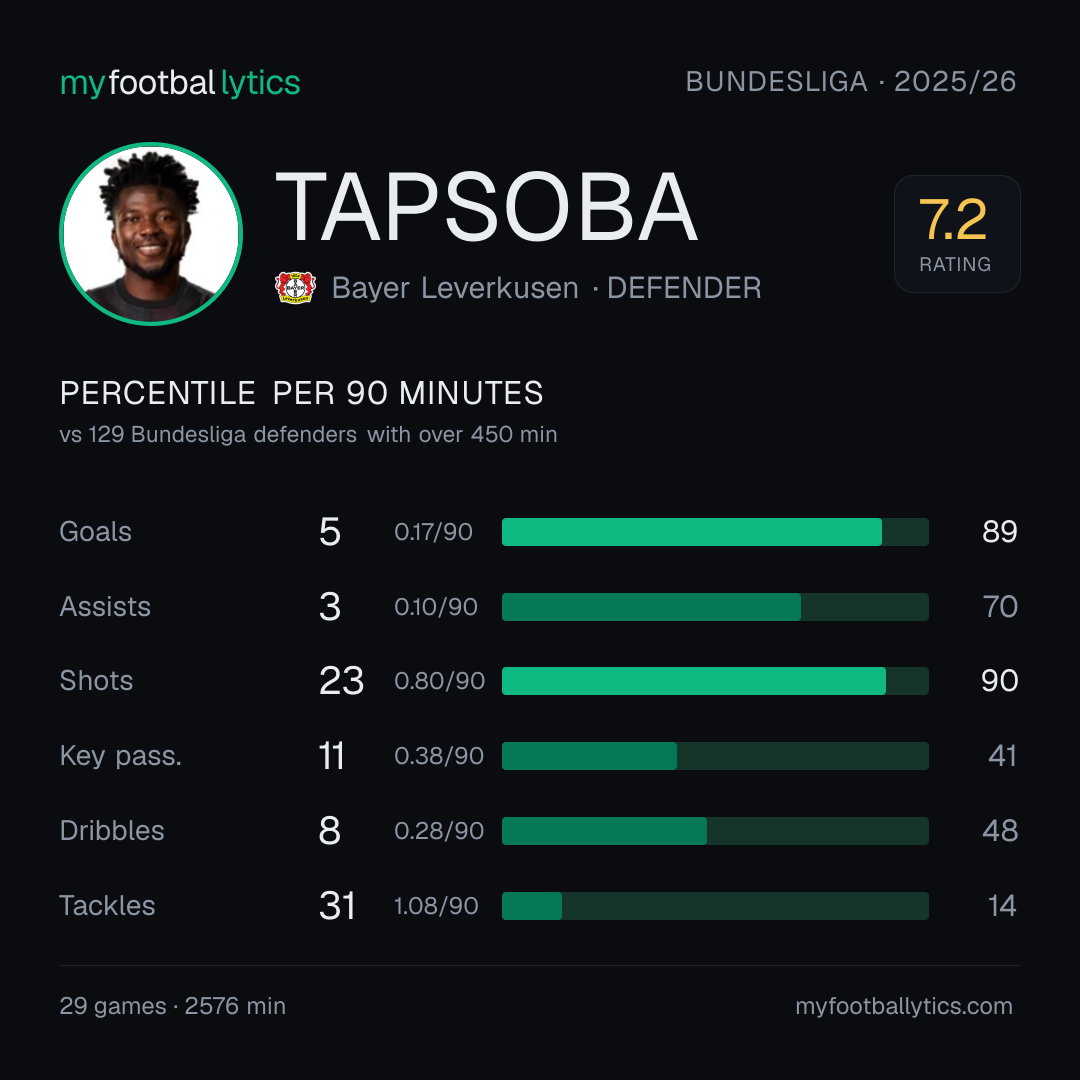This screenshot has height=1080, width=1080.
Task: Click the Goals percentile bar
Action: pyautogui.click(x=715, y=532)
